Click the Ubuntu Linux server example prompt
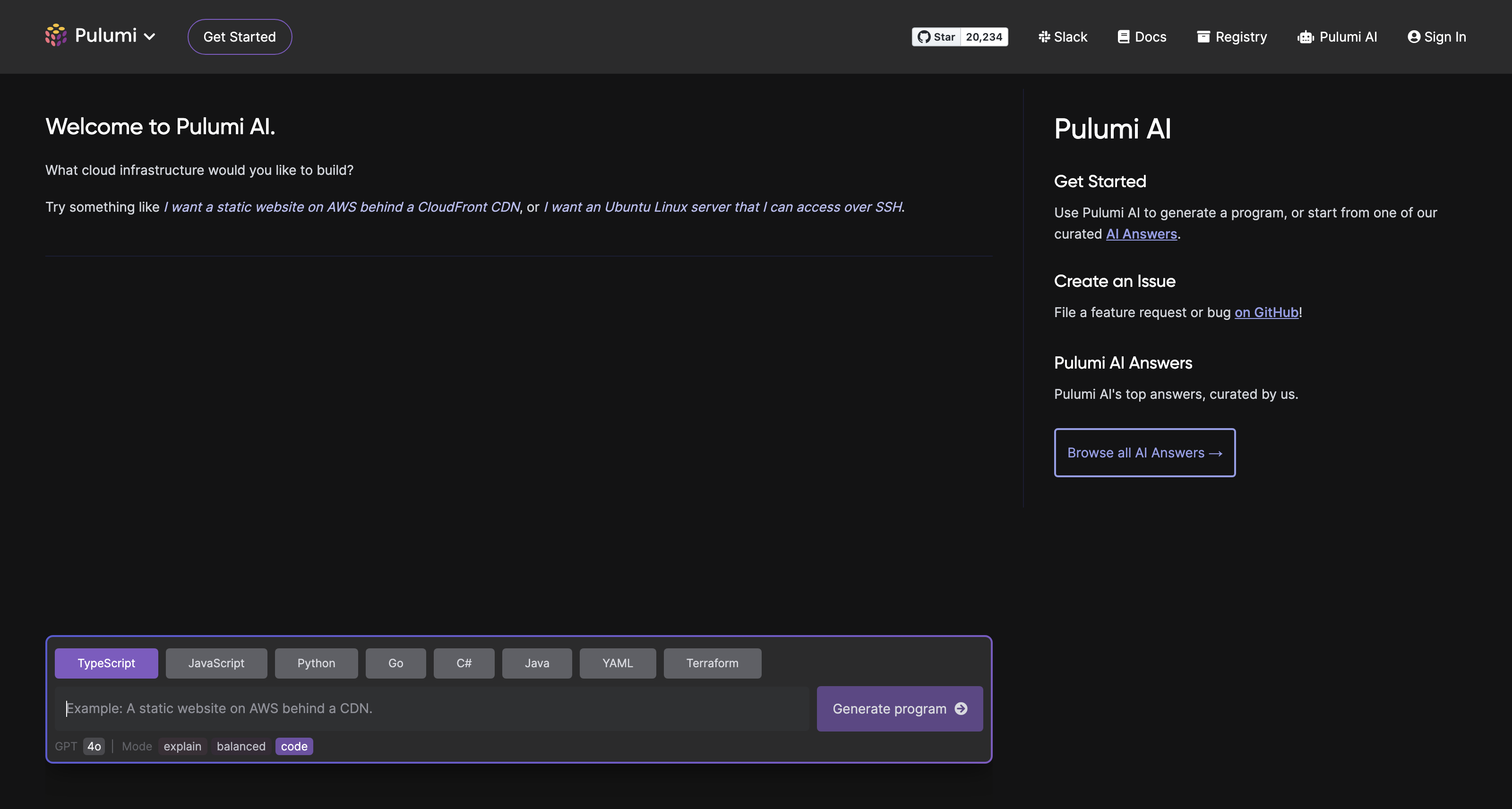This screenshot has height=809, width=1512. (x=723, y=207)
